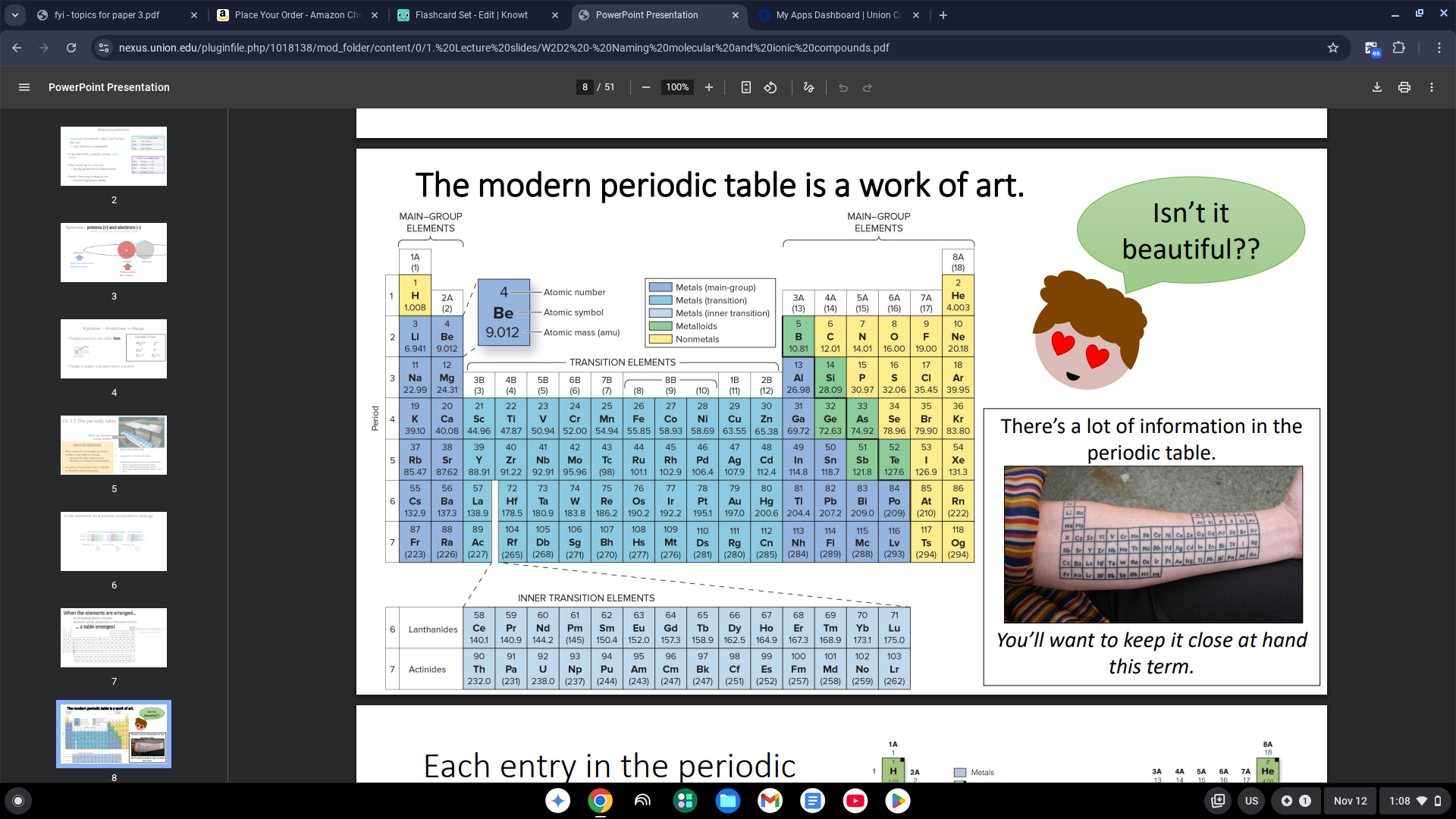Viewport: 1456px width, 819px height.
Task: Print the PDF document
Action: [1404, 87]
